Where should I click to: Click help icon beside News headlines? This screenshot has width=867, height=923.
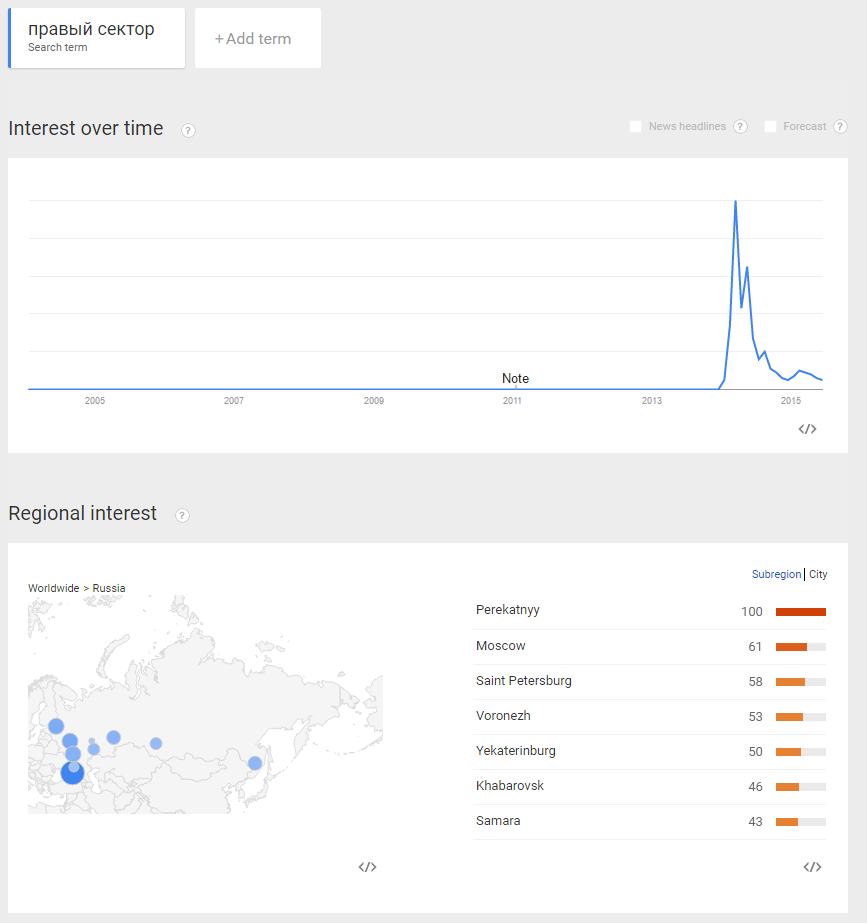740,126
